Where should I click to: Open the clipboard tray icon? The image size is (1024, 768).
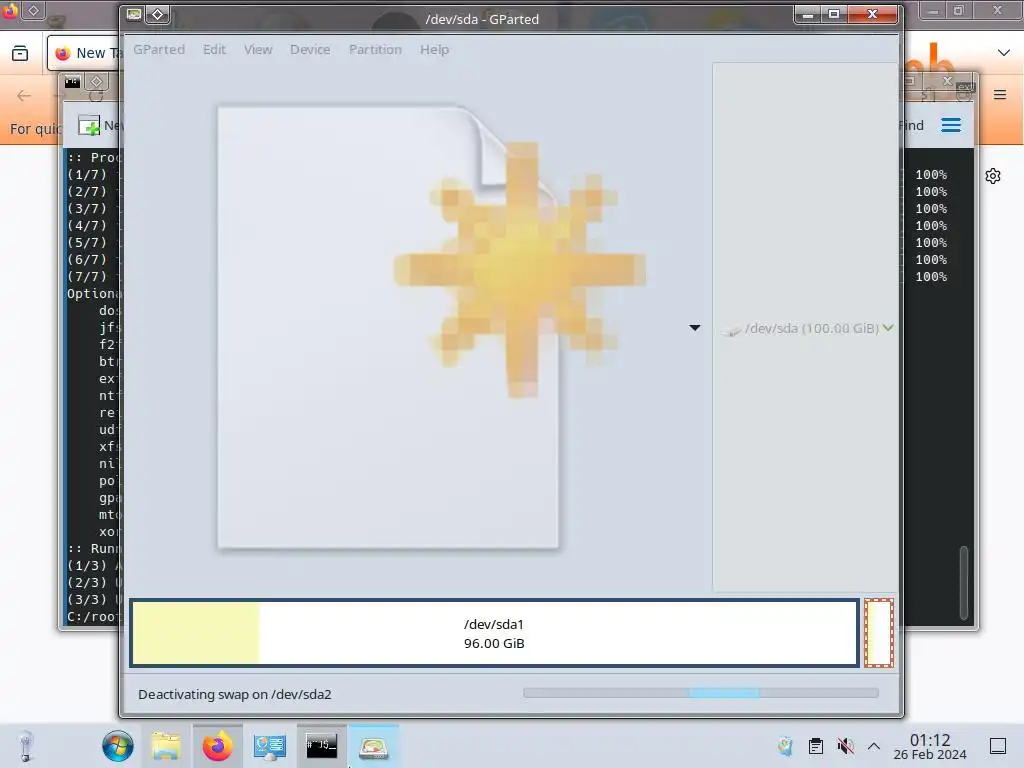[816, 746]
